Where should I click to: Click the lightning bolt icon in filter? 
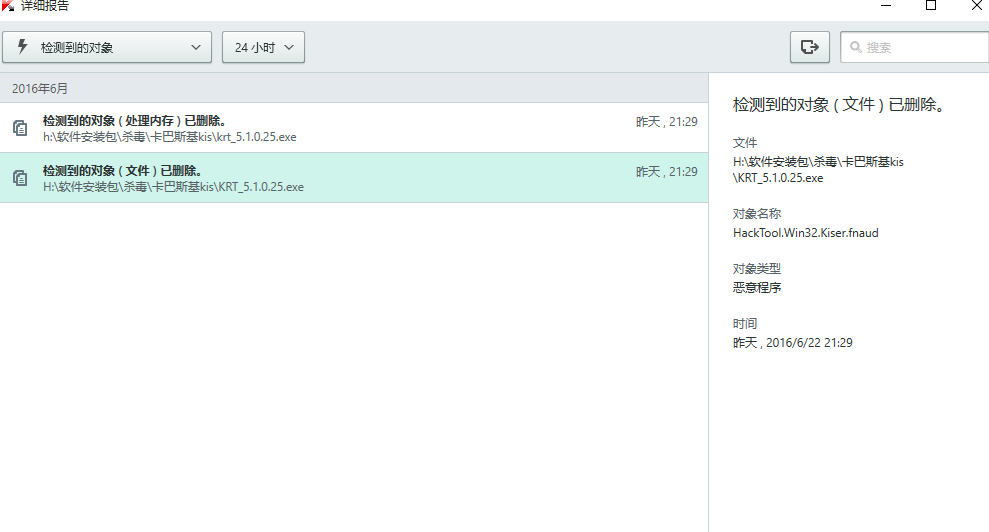point(23,47)
